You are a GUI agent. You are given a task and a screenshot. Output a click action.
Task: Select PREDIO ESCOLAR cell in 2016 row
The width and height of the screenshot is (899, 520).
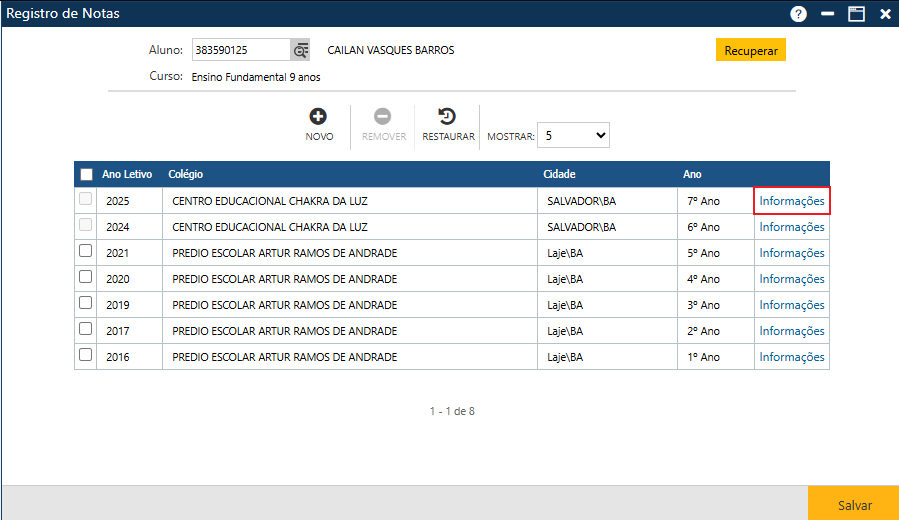(x=350, y=357)
